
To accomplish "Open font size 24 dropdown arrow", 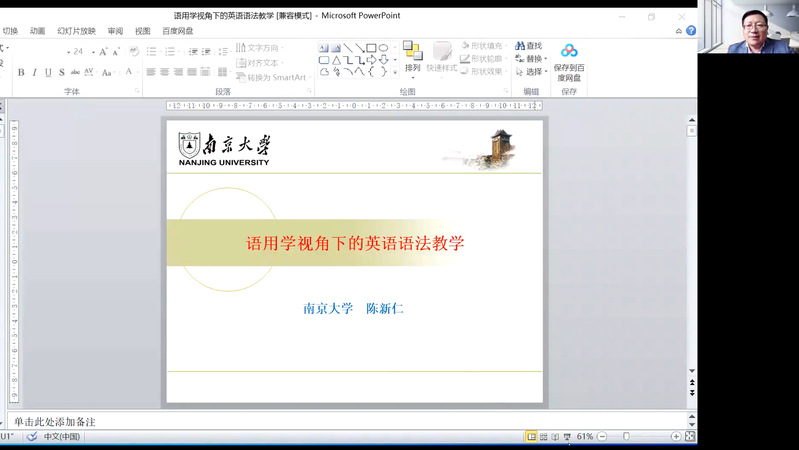I will point(93,52).
